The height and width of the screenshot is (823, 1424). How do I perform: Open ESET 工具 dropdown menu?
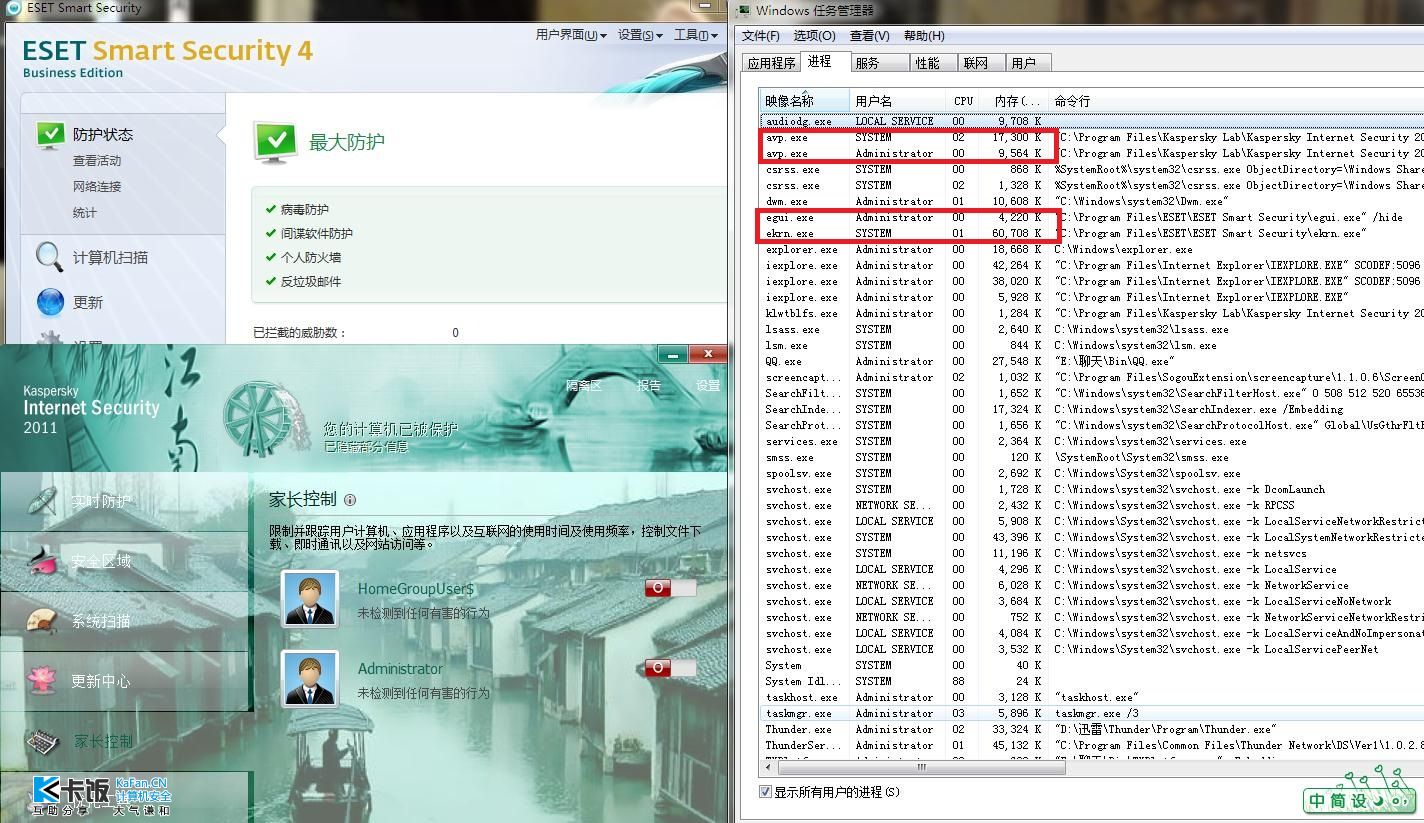696,35
